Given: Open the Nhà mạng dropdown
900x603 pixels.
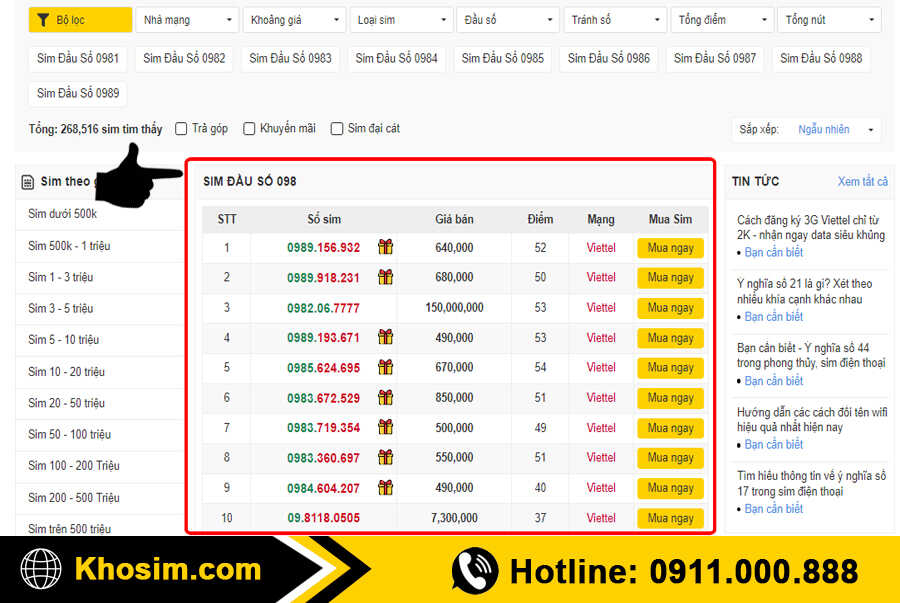Looking at the screenshot, I should click(187, 20).
